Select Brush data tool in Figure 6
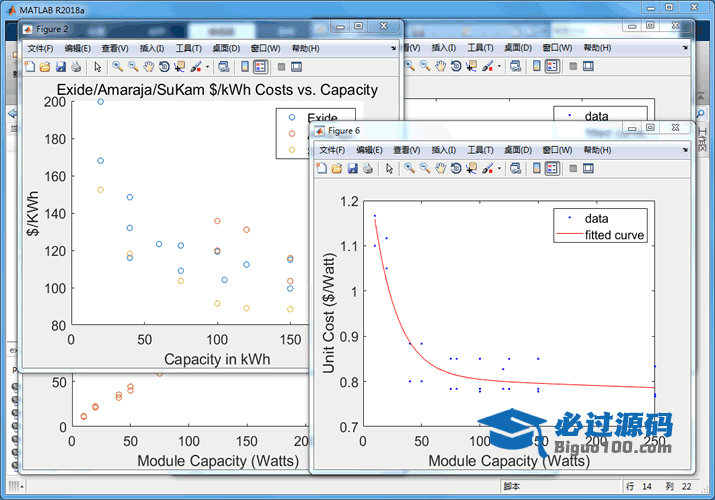 pyautogui.click(x=488, y=169)
